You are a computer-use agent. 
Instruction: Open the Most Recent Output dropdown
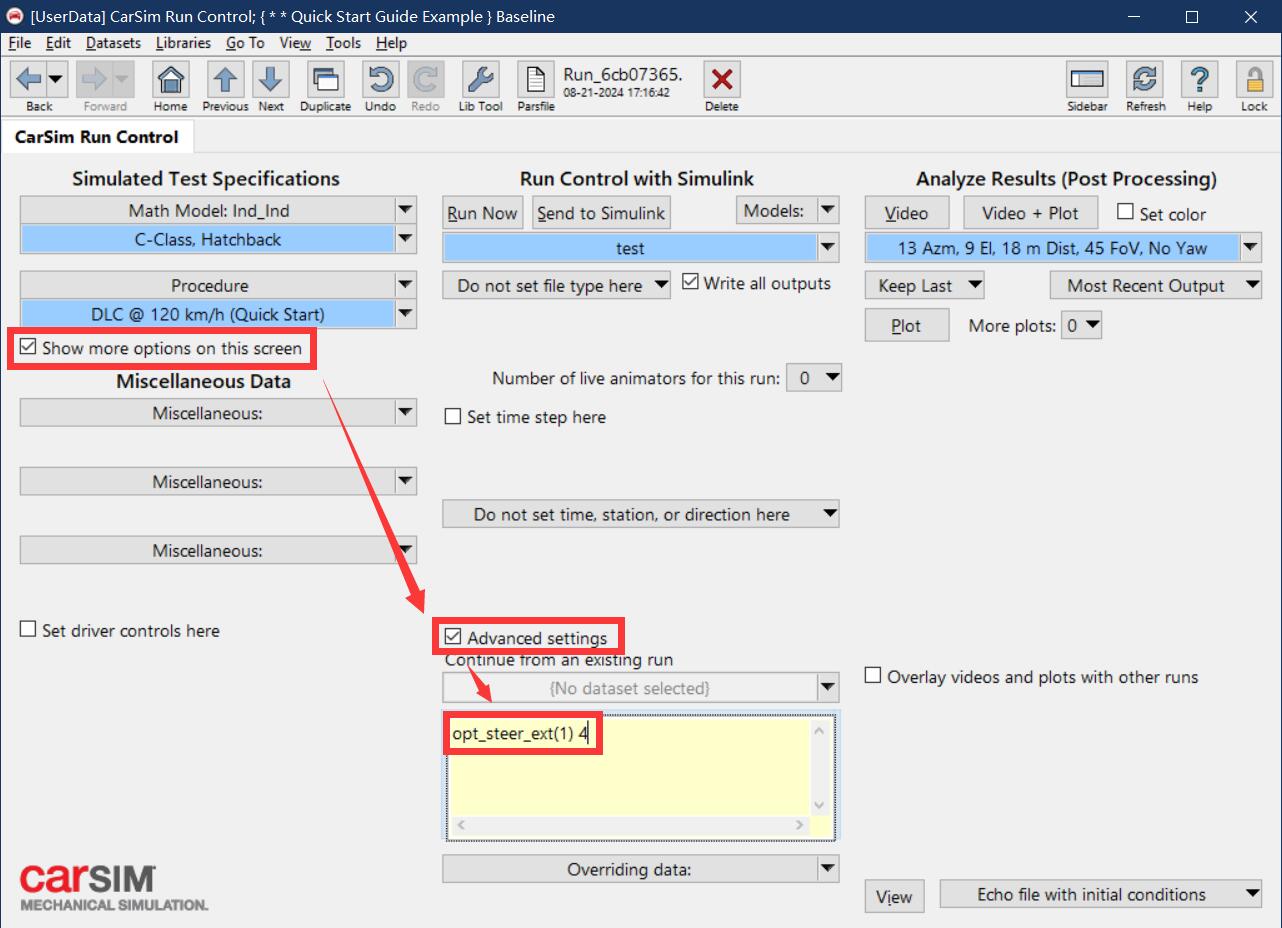pyautogui.click(x=1156, y=285)
